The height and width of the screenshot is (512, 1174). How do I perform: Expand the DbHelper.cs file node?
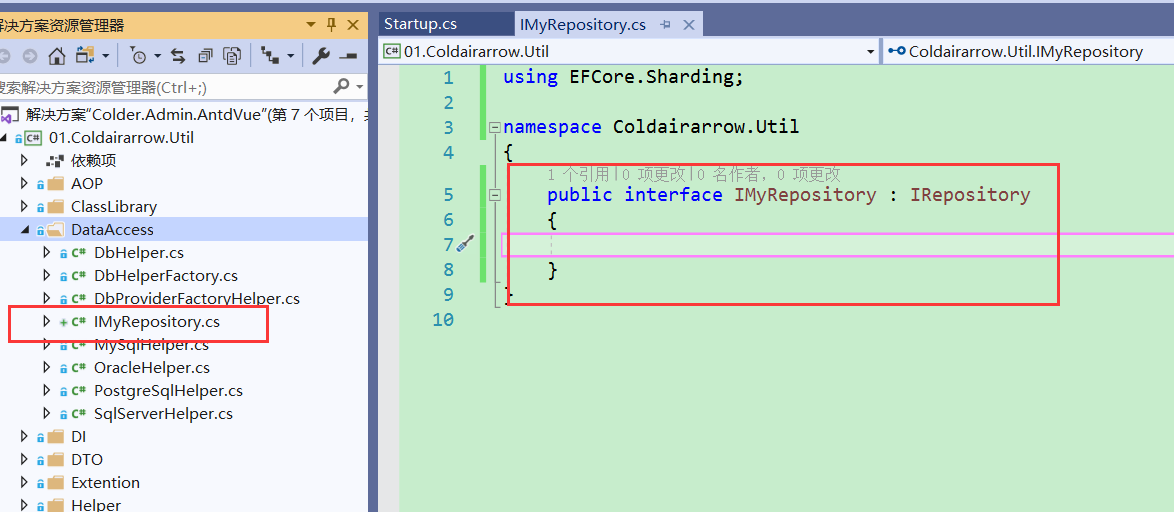47,252
